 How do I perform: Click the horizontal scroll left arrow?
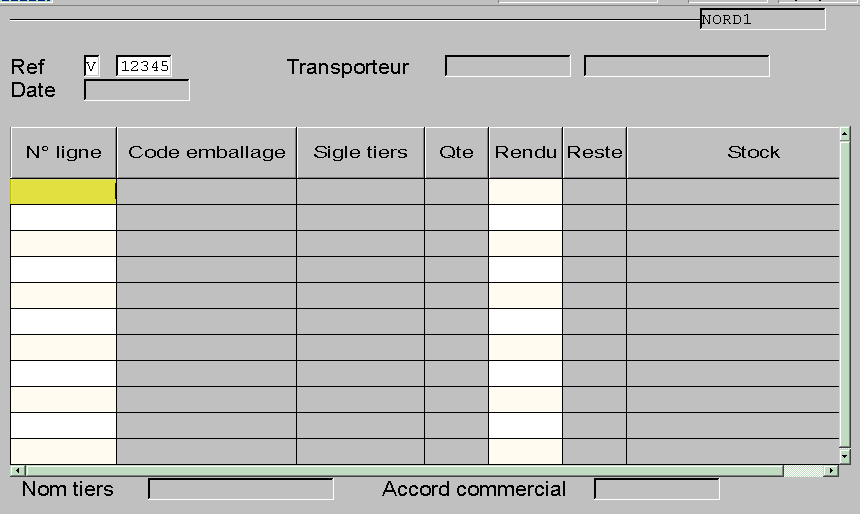coord(18,471)
